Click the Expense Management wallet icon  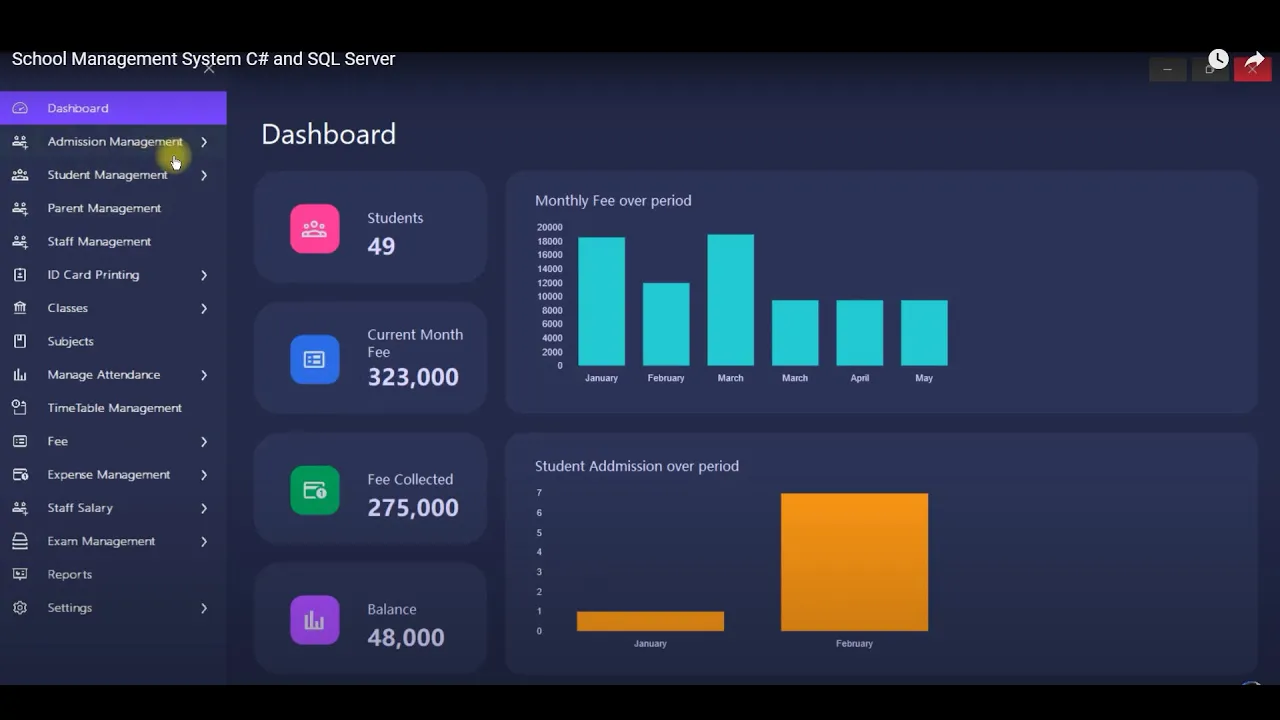coord(20,474)
